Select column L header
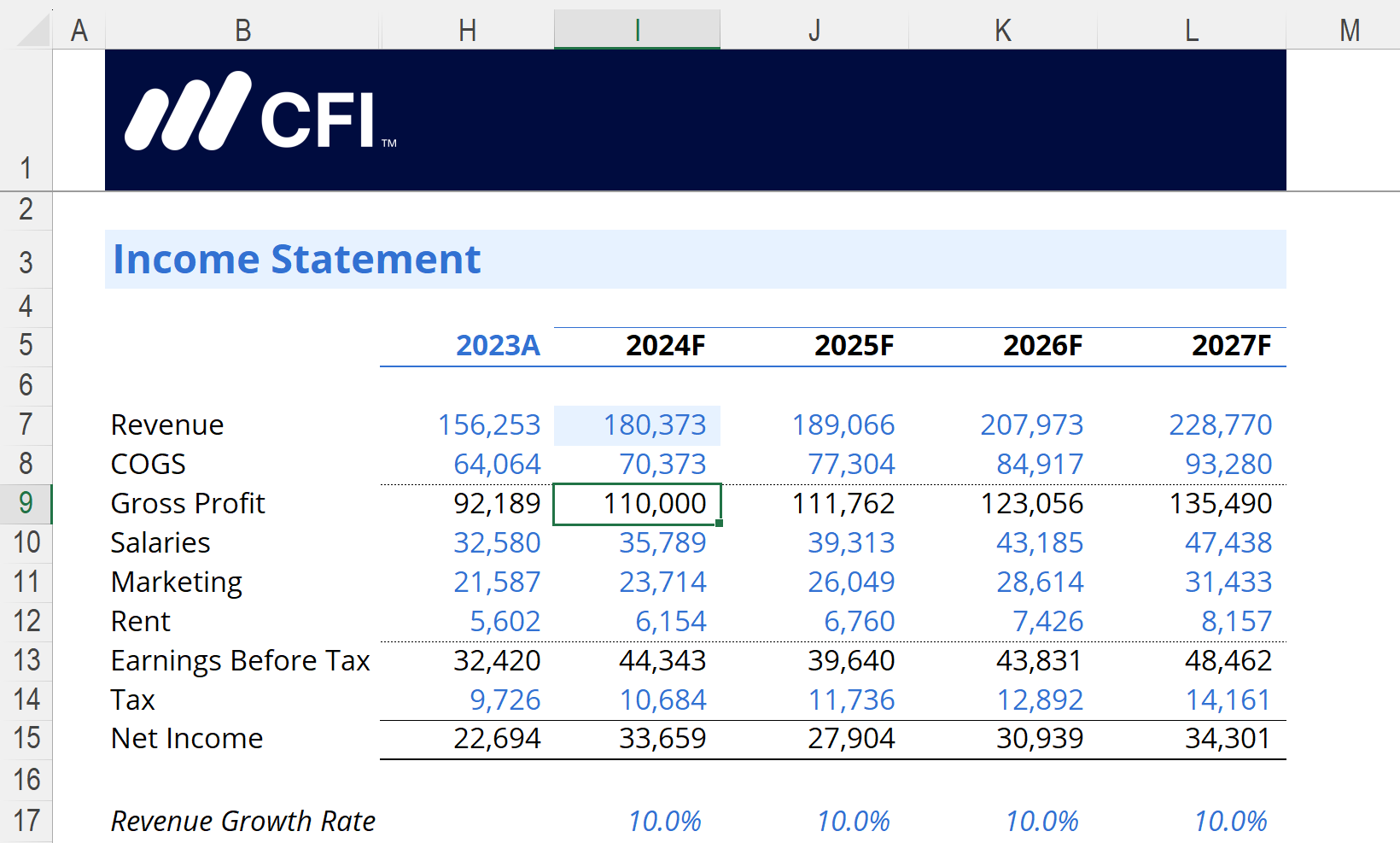 (1191, 31)
